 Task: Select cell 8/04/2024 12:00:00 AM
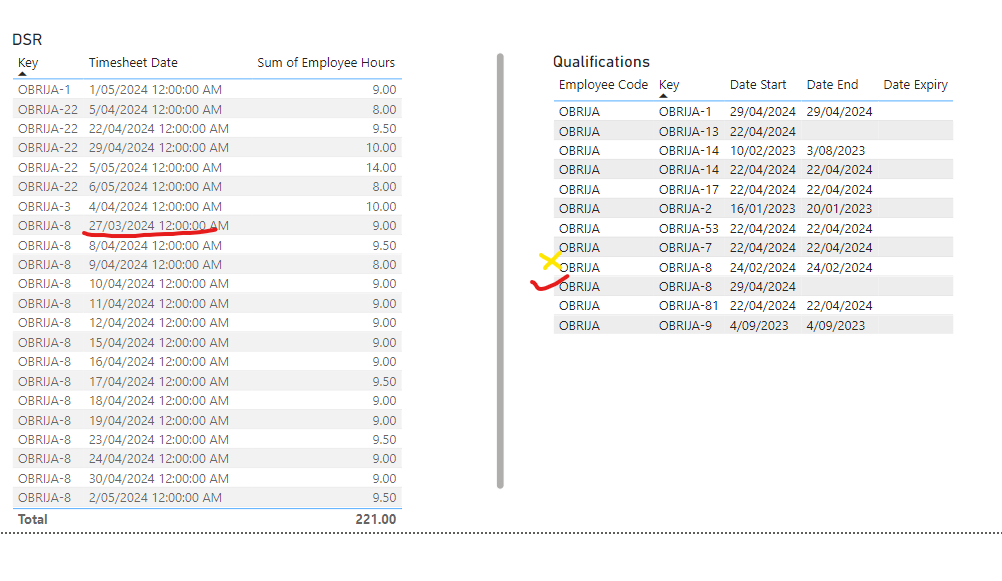155,245
